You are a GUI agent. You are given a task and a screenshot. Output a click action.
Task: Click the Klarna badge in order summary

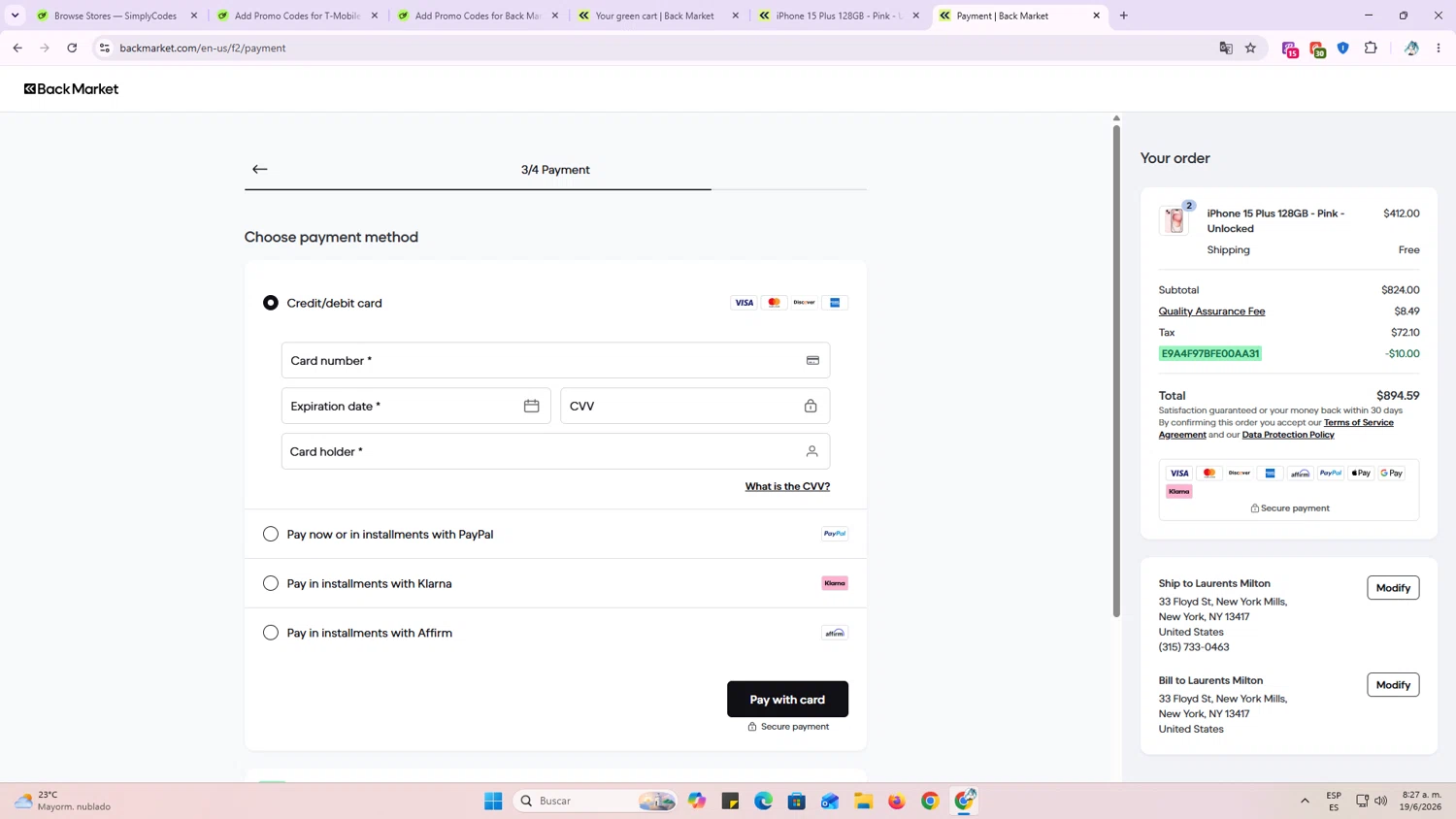click(1179, 492)
